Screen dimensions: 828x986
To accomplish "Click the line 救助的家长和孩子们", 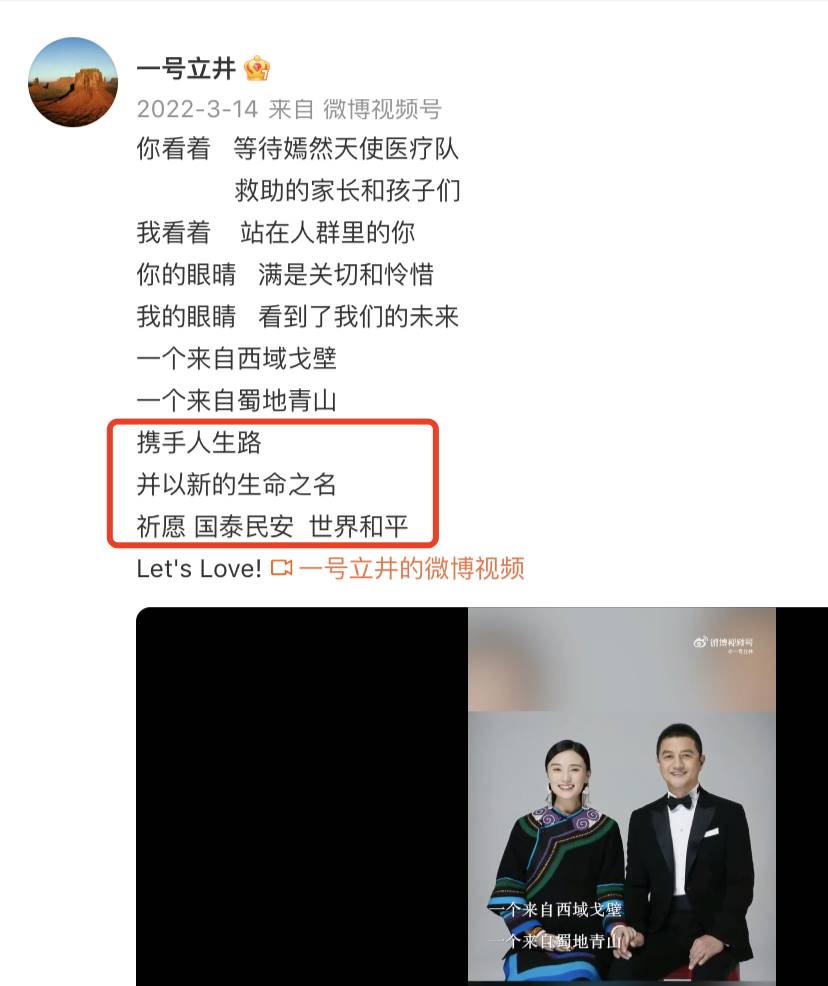I will click(x=348, y=191).
